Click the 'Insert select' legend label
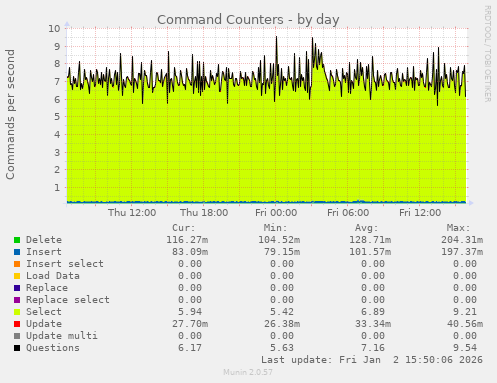 (x=65, y=264)
